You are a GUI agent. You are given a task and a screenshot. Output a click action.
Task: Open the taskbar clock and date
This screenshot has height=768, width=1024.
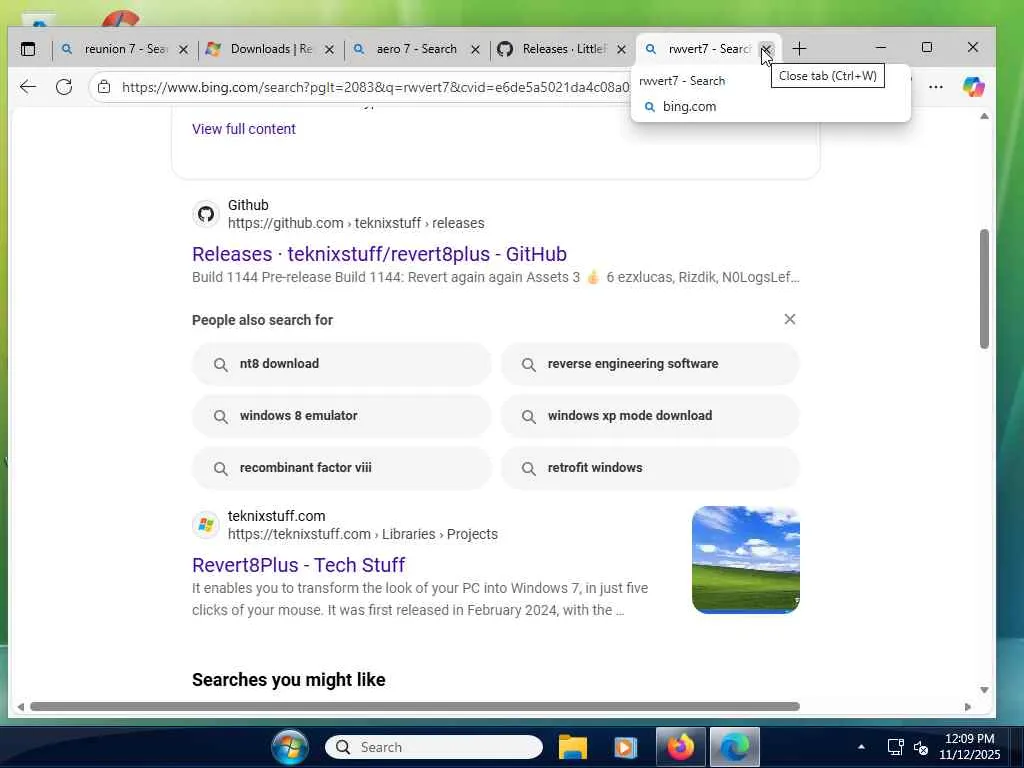coord(969,746)
